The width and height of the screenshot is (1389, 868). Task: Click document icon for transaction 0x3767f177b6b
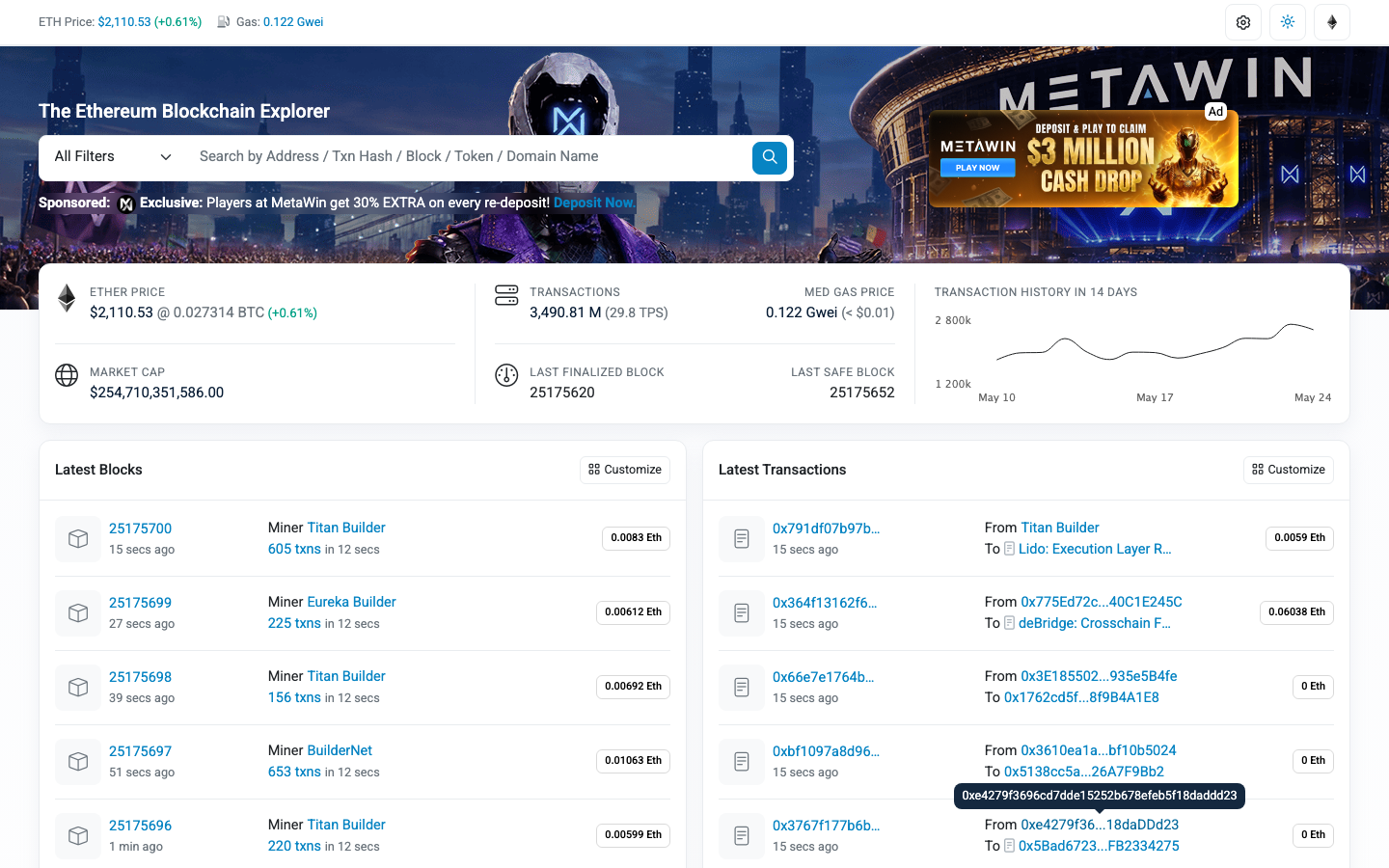click(742, 835)
